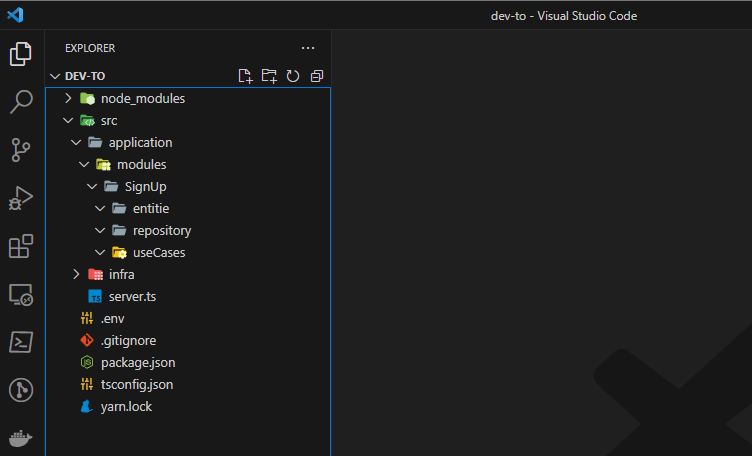Screen dimensions: 752x456
Task: Open the .env file
Action: coord(113,319)
